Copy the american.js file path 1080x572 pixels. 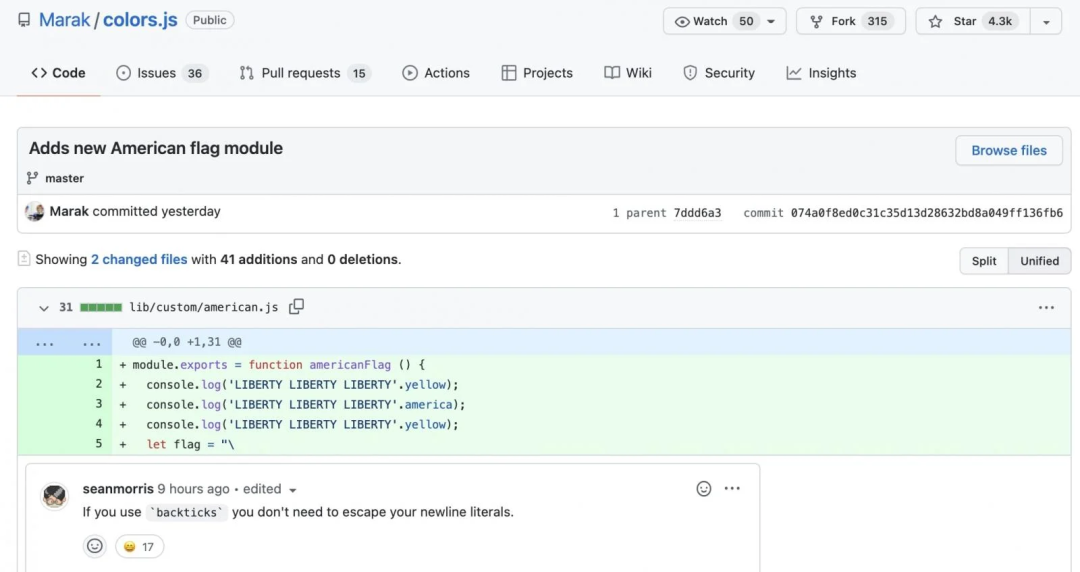pos(296,307)
